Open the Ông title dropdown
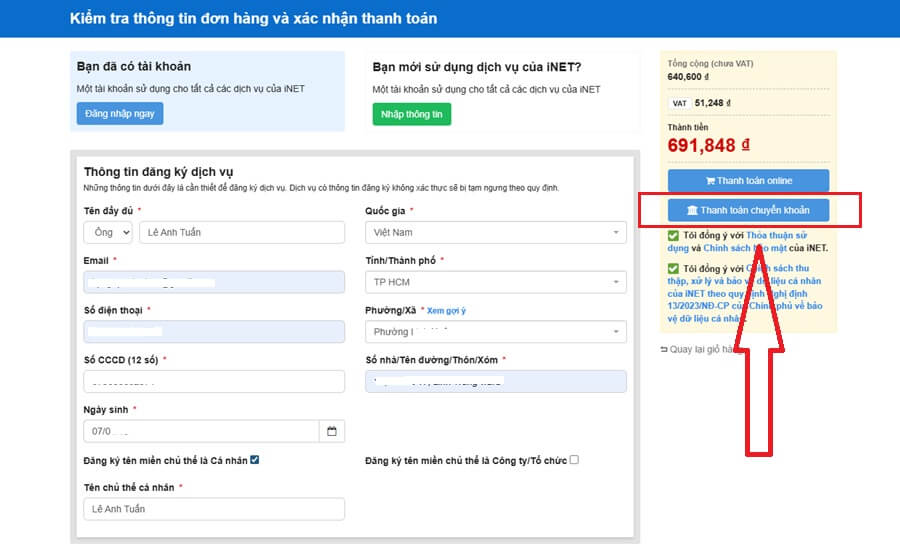Screen dimensions: 900x554 108,233
